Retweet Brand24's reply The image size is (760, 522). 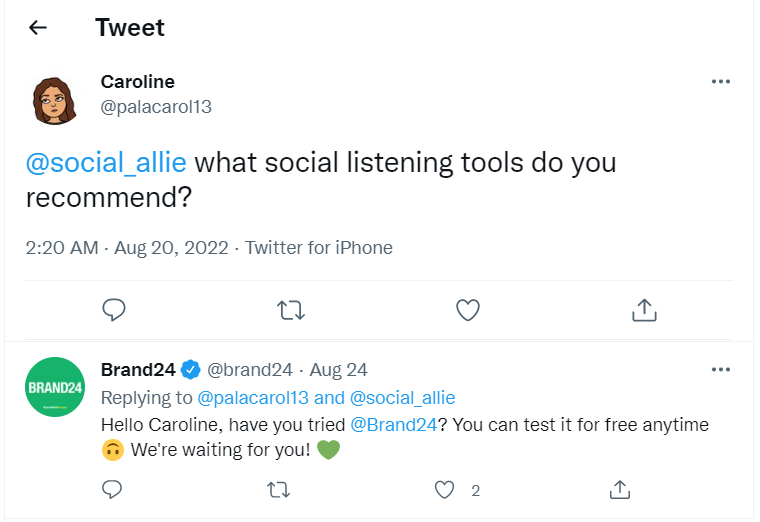click(x=280, y=489)
